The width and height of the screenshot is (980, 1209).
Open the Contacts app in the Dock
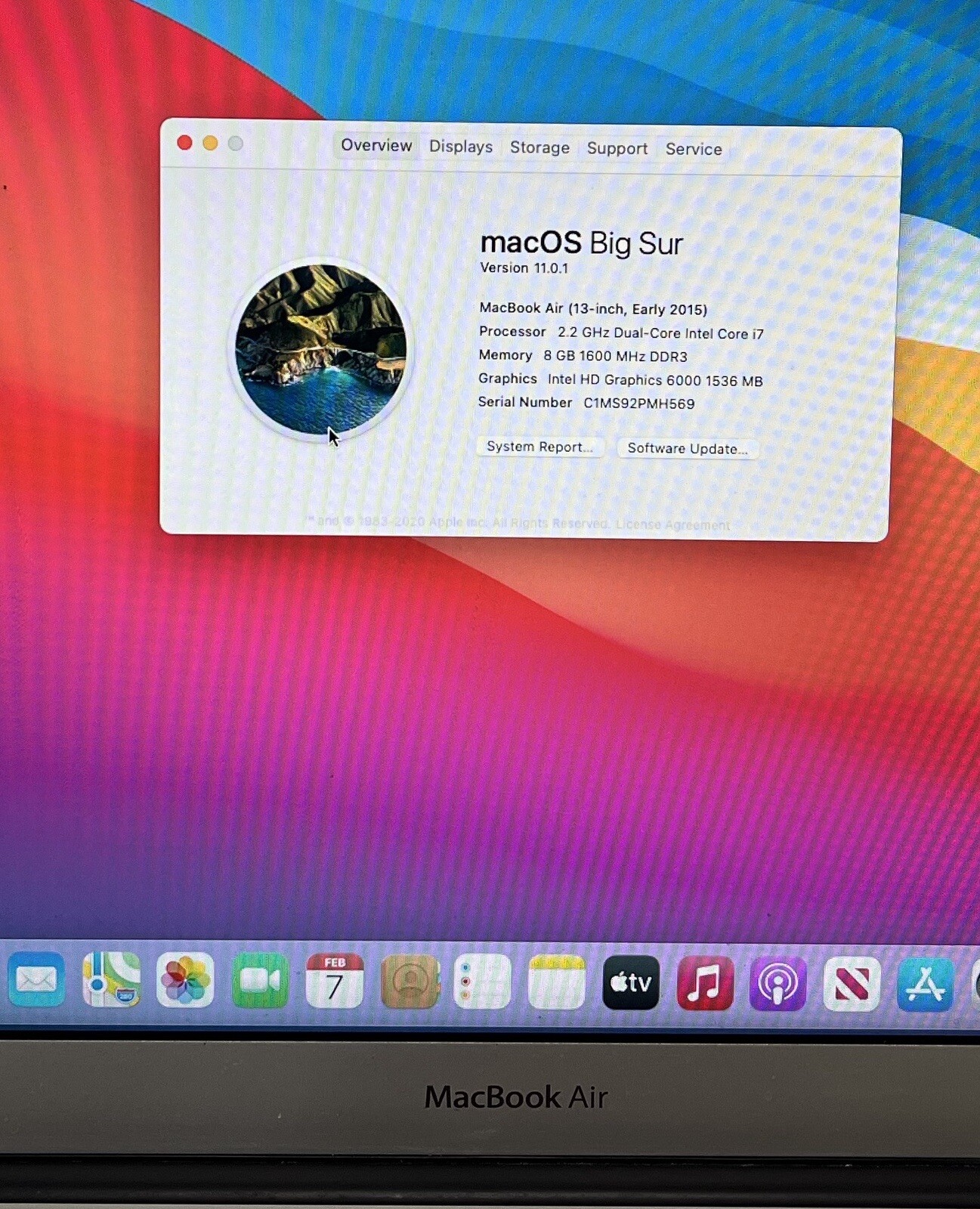click(410, 981)
